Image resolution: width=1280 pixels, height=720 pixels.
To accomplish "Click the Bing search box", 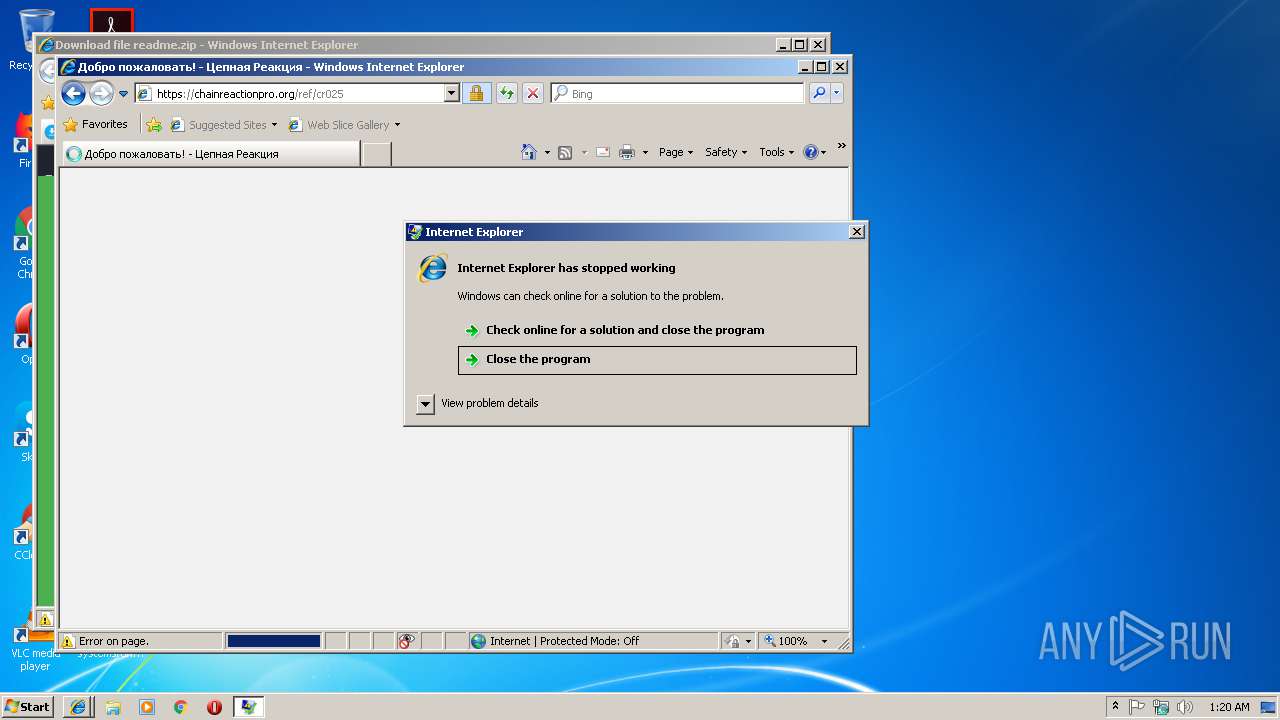I will pyautogui.click(x=677, y=94).
